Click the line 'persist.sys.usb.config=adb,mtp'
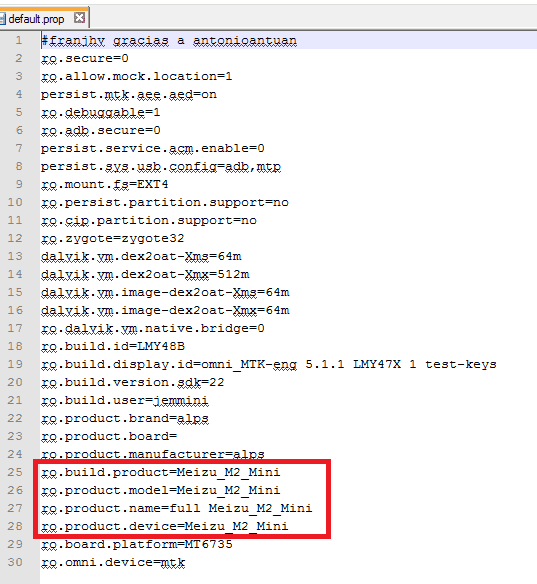 pyautogui.click(x=161, y=166)
